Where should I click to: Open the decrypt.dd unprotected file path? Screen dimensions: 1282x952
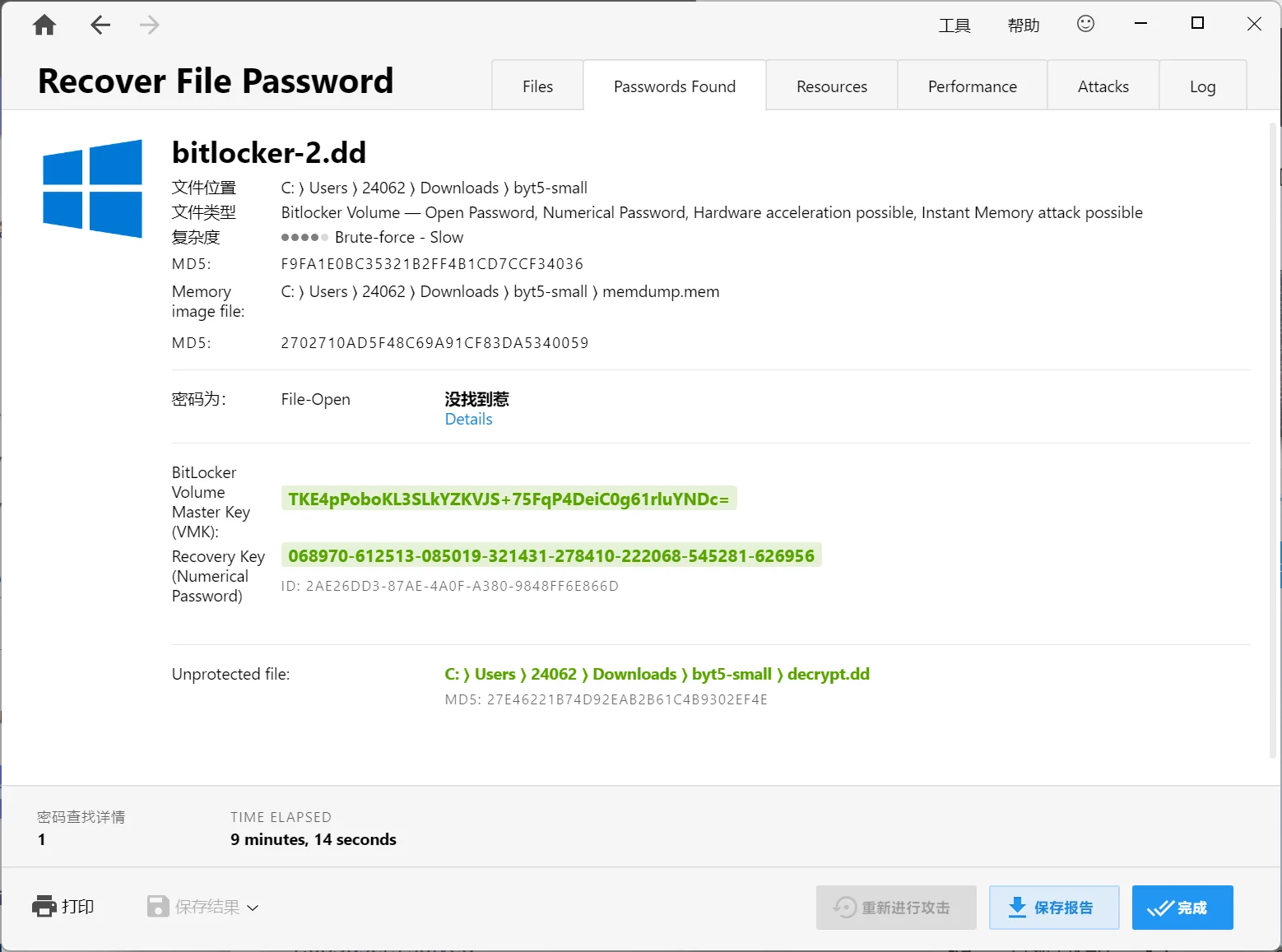click(657, 674)
